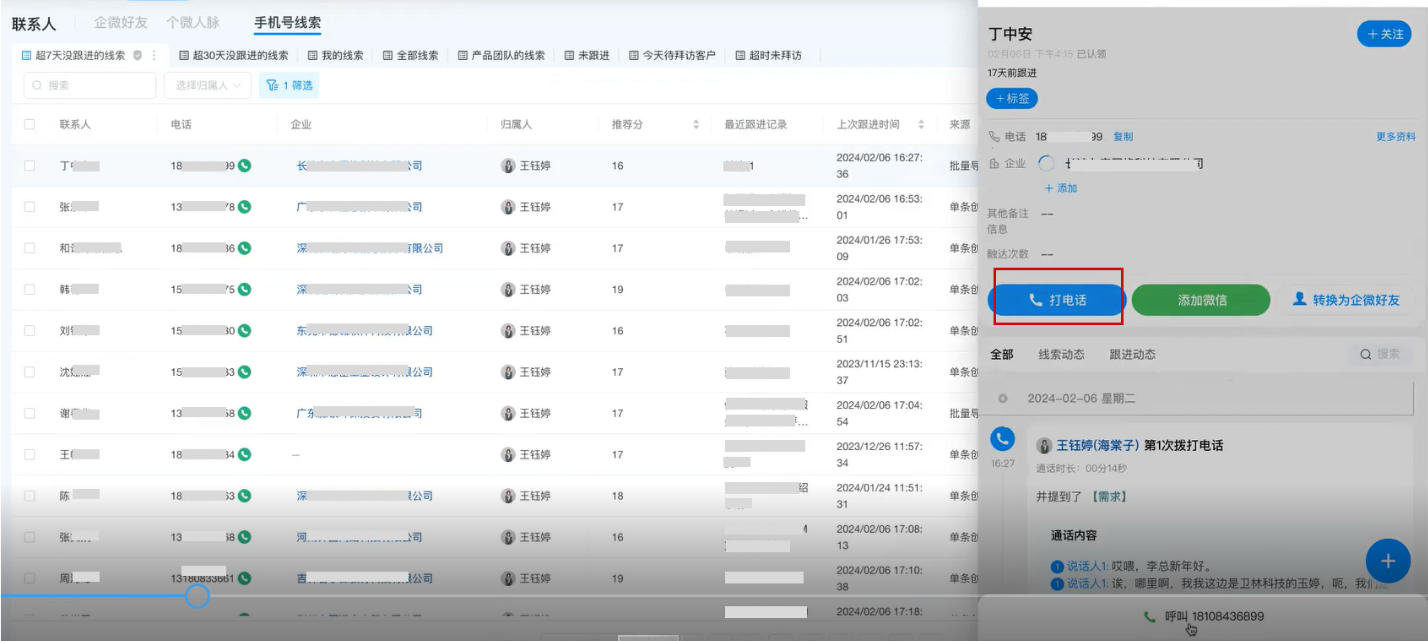Screen dimensions: 1428x641
Task: Switch to the 企微好友 tab
Action: click(x=120, y=22)
